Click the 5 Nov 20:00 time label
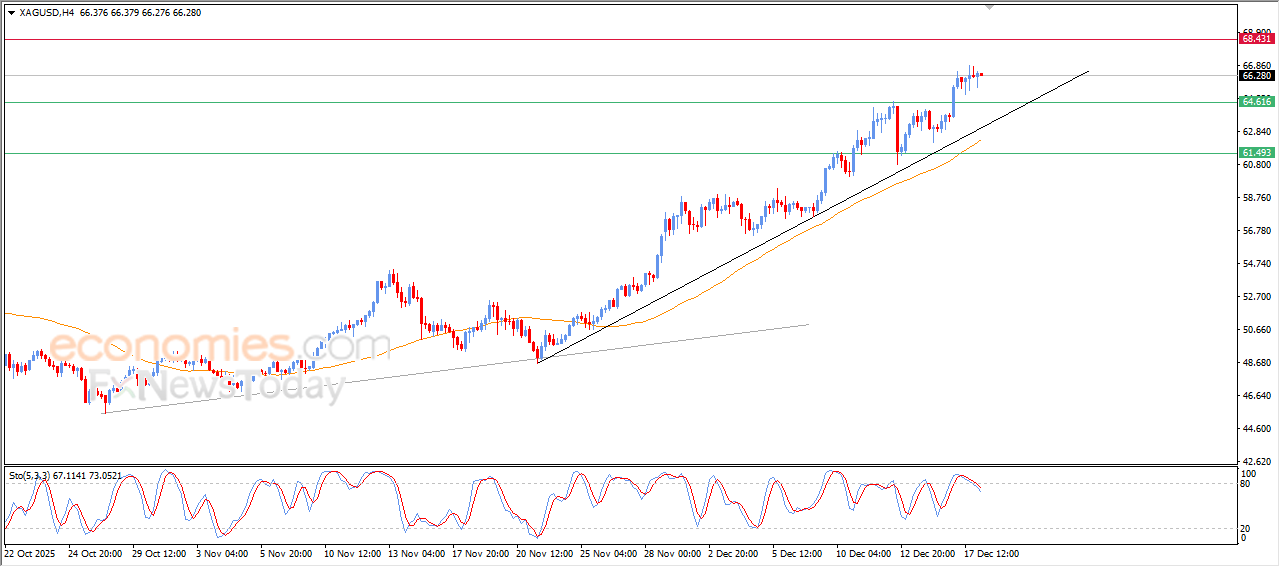 pyautogui.click(x=287, y=553)
